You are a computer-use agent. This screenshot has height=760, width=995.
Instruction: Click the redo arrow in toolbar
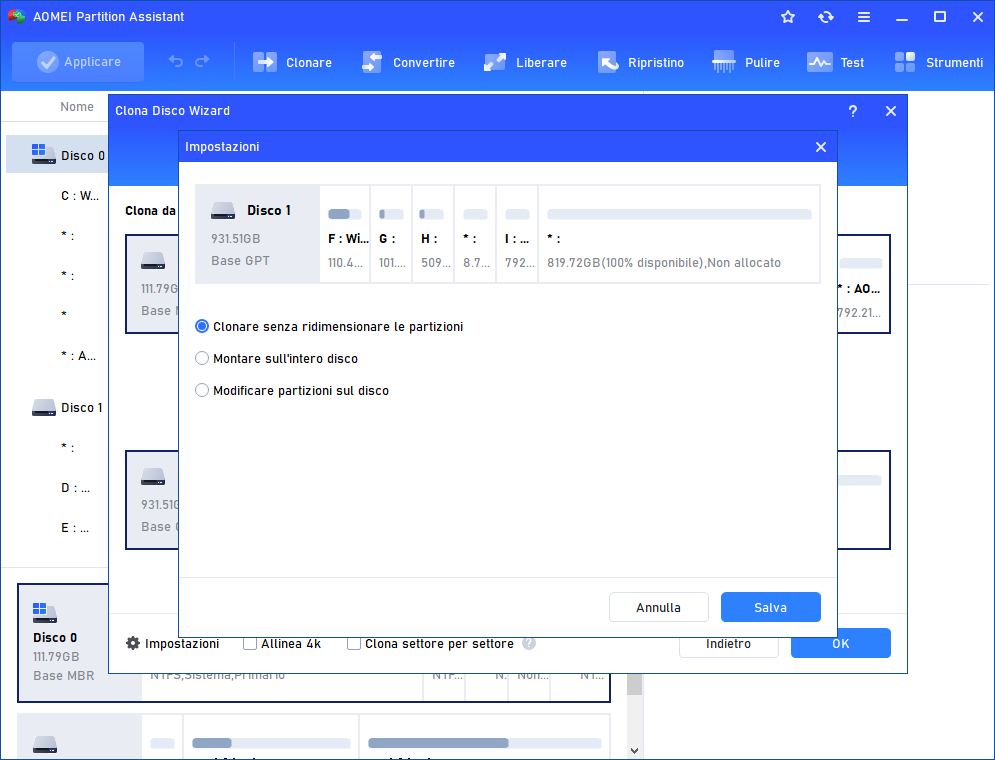coord(202,62)
